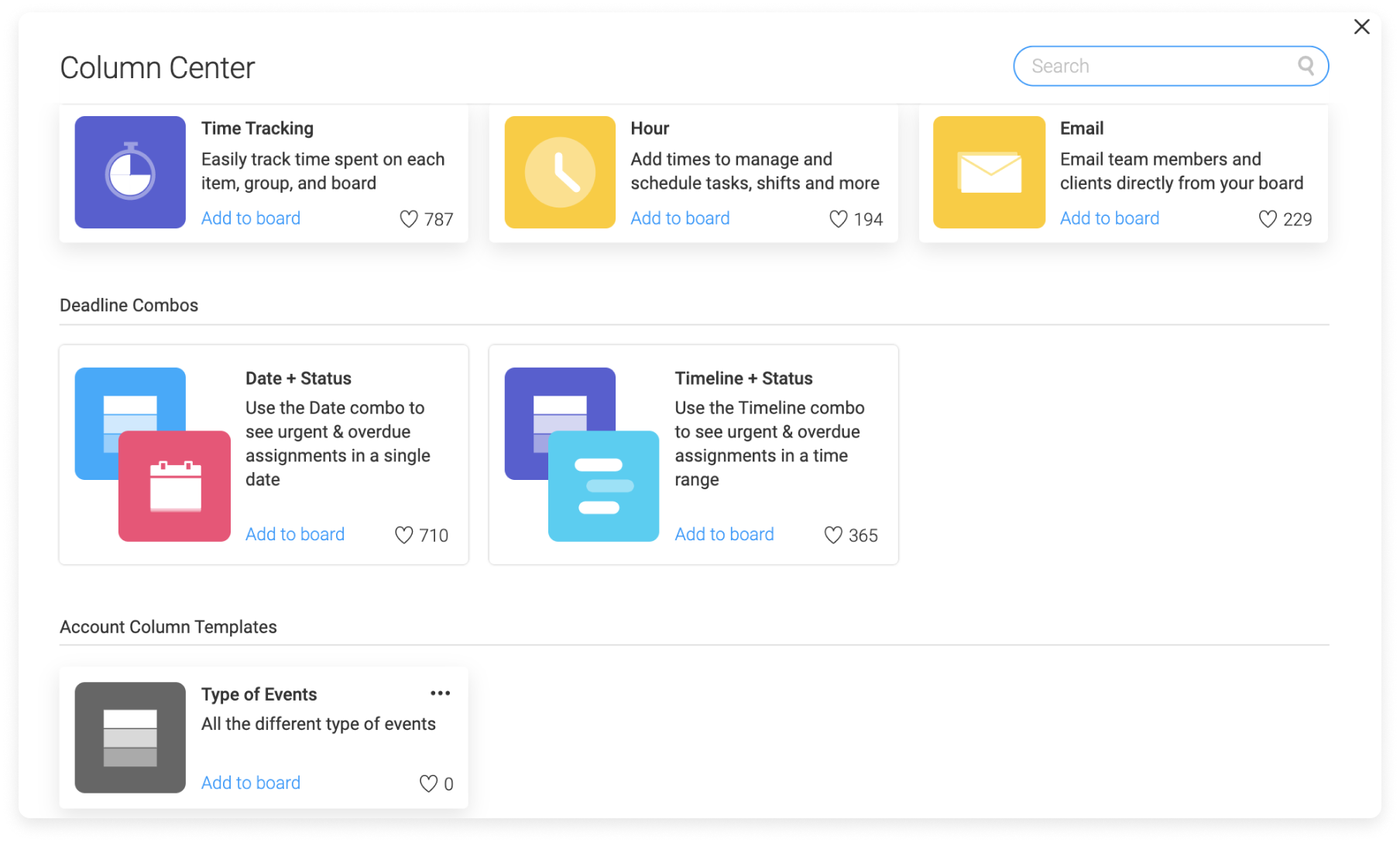Image resolution: width=1400 pixels, height=843 pixels.
Task: Click the Hour clock icon
Action: 560,172
